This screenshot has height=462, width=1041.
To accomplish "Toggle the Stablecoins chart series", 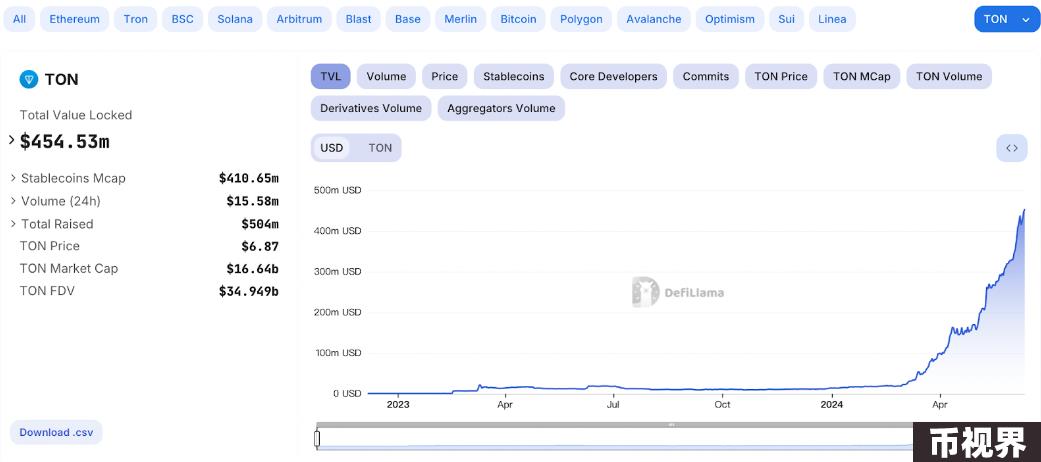I will point(514,76).
